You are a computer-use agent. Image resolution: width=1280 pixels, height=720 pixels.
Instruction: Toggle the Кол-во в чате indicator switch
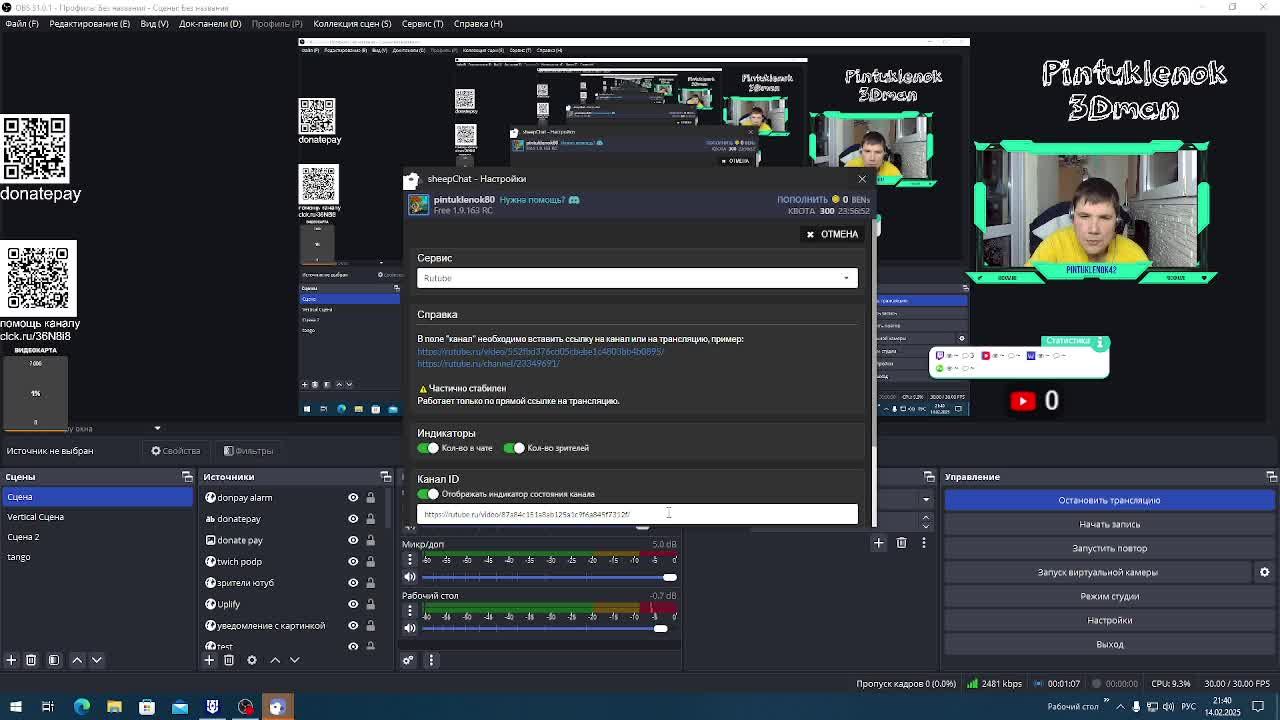[428, 448]
